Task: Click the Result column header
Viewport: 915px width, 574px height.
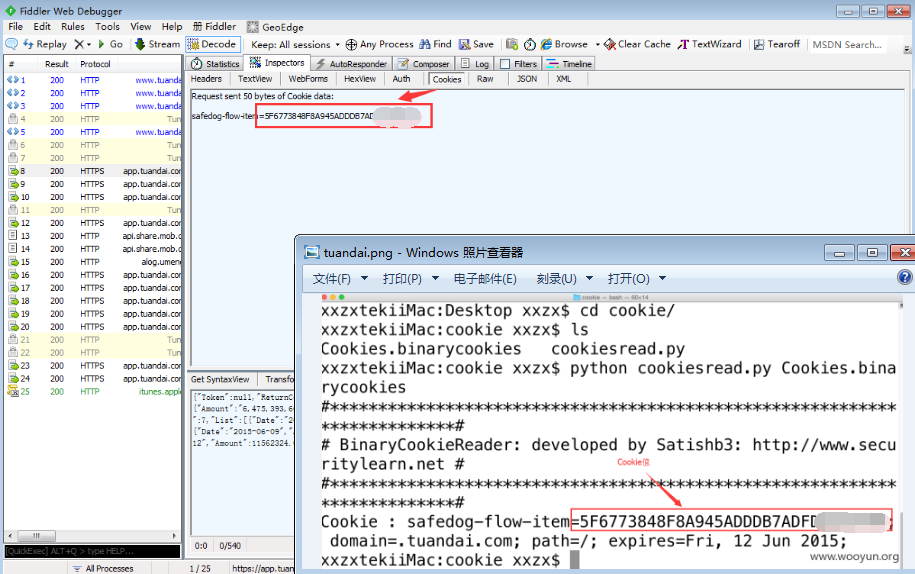Action: (57, 64)
